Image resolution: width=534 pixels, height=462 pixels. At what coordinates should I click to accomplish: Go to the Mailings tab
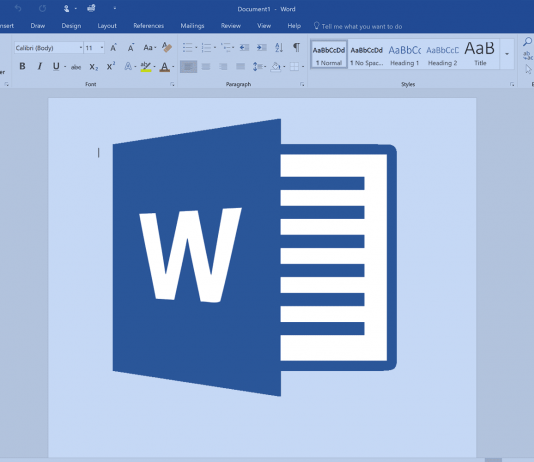point(192,26)
